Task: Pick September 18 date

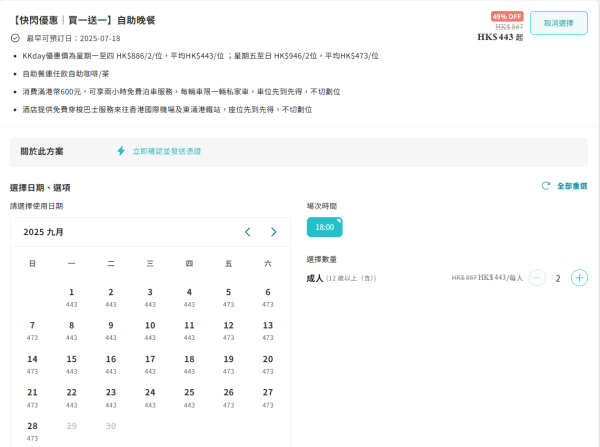Action: point(189,364)
